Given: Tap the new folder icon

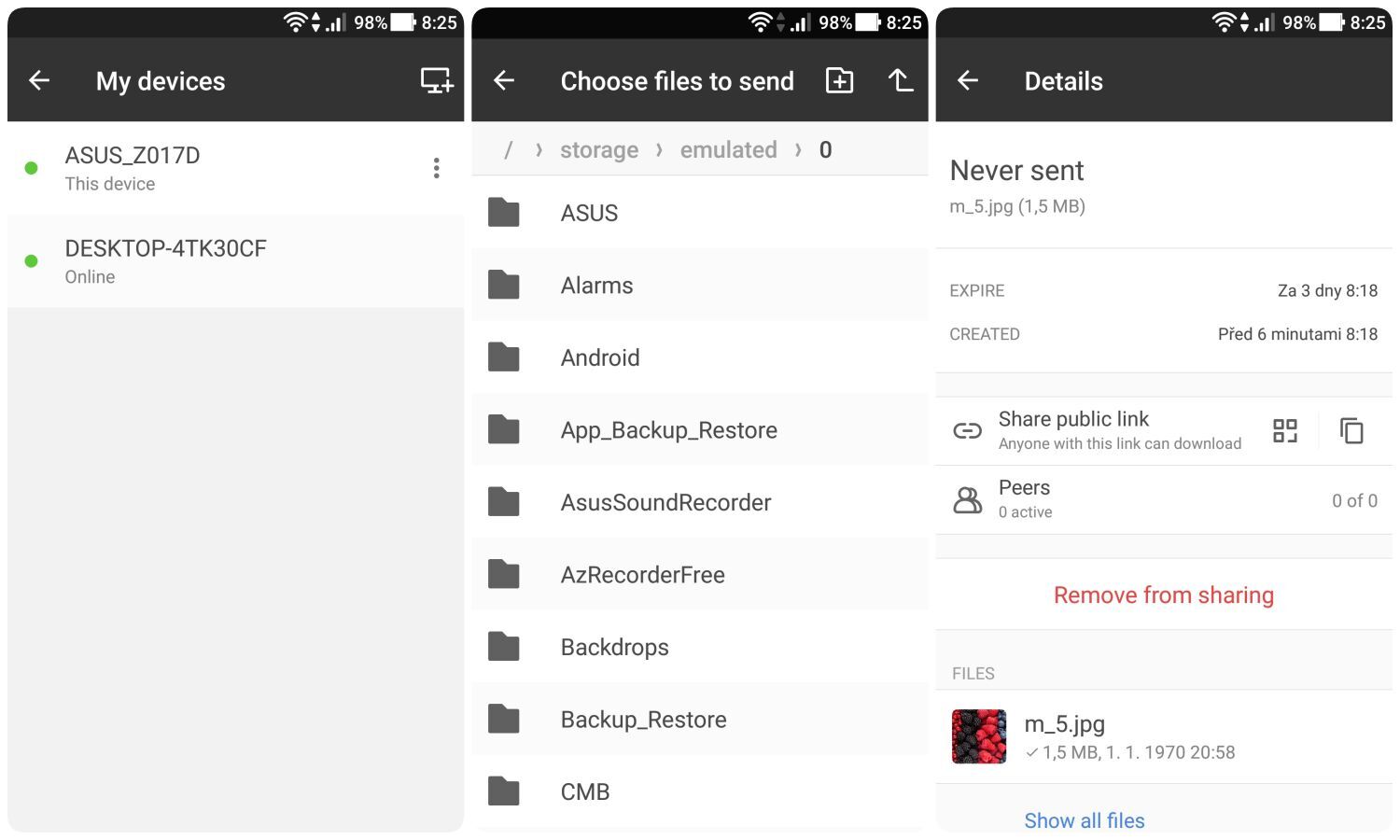Looking at the screenshot, I should [x=839, y=81].
